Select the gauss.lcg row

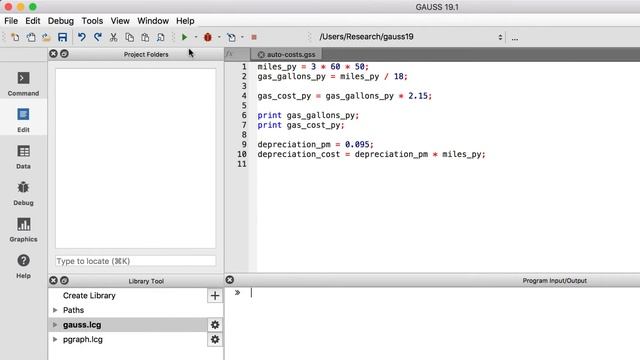pos(128,325)
